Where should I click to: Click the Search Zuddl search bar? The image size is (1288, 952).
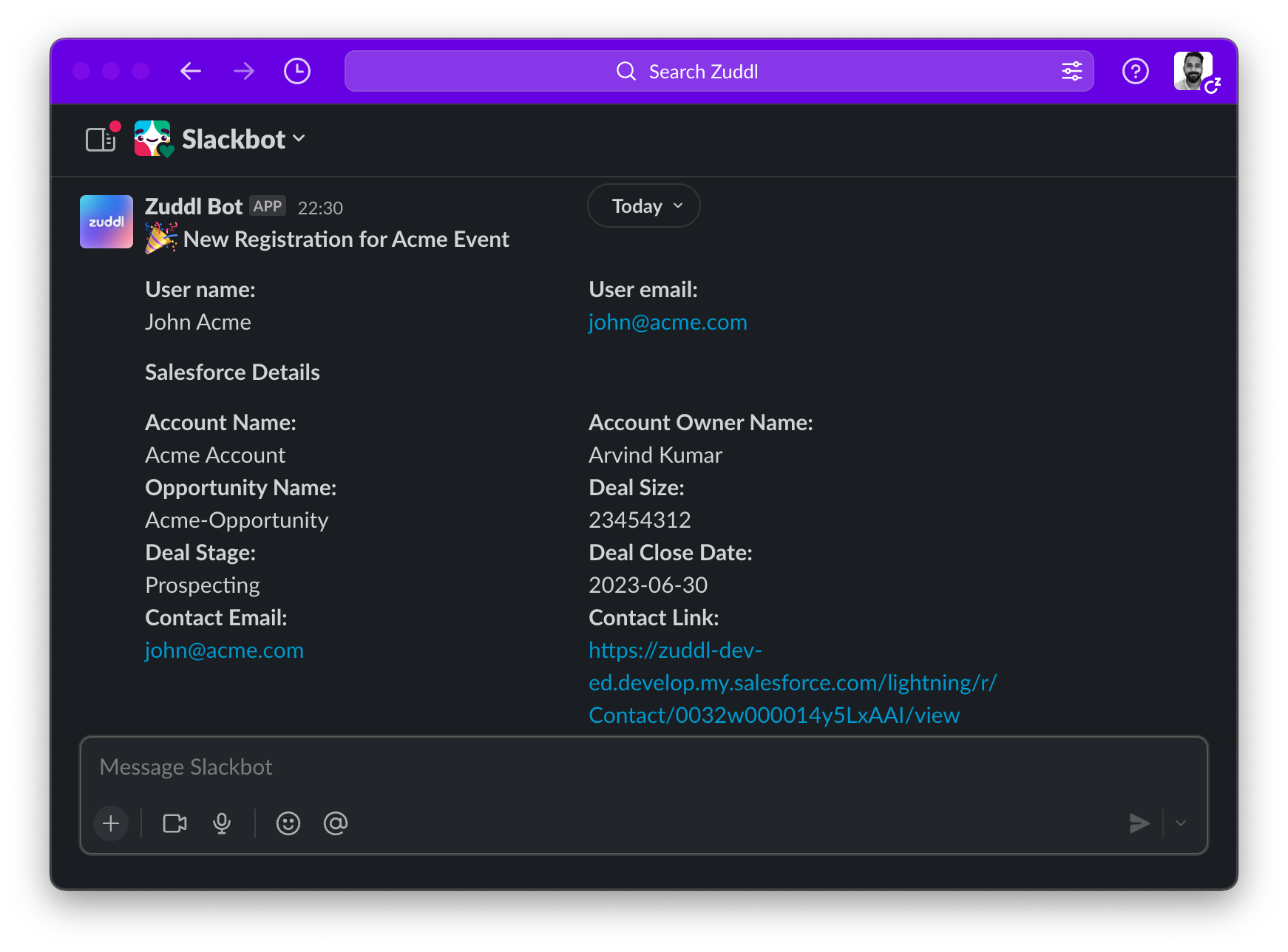(702, 71)
